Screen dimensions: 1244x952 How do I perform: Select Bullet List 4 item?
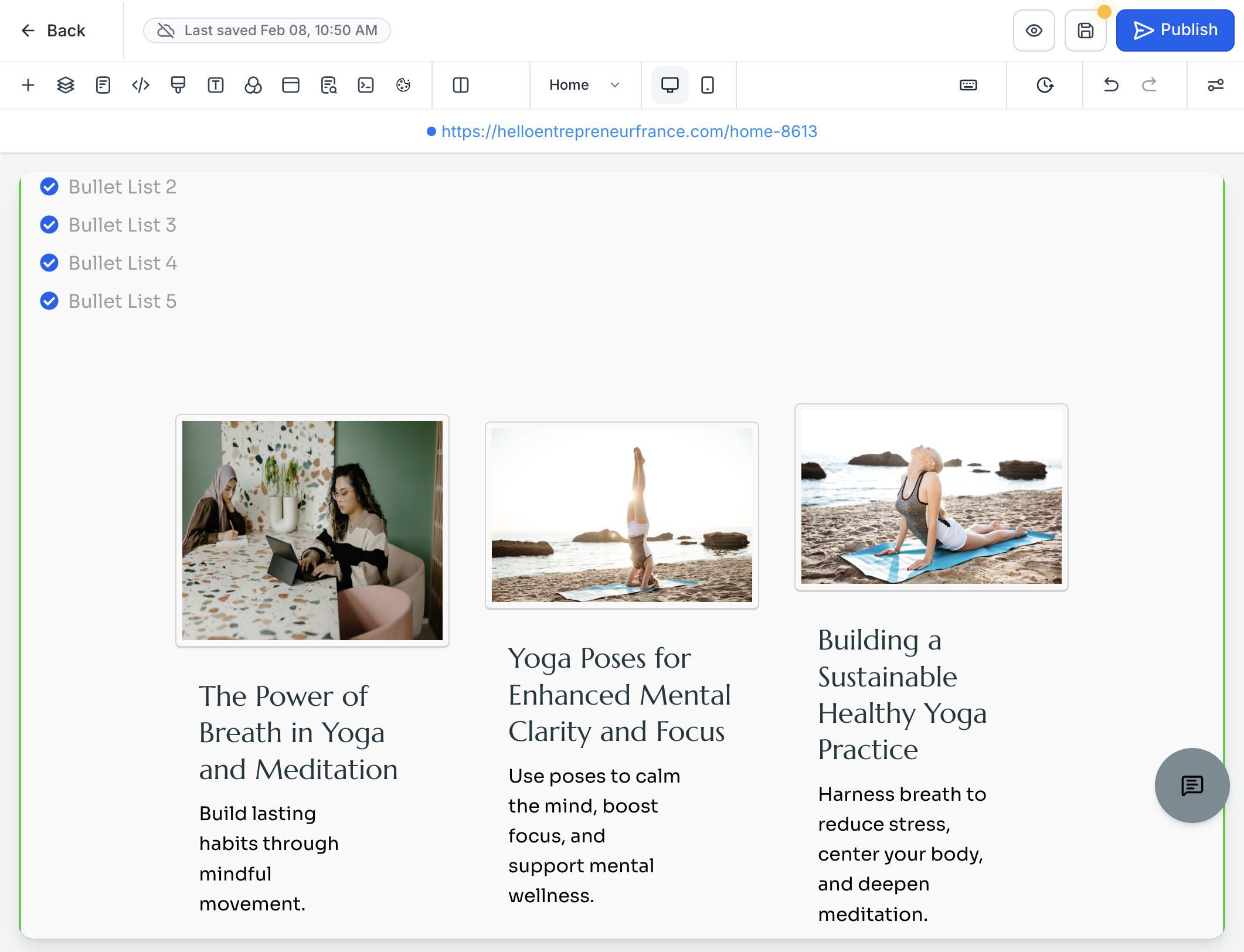pyautogui.click(x=108, y=263)
